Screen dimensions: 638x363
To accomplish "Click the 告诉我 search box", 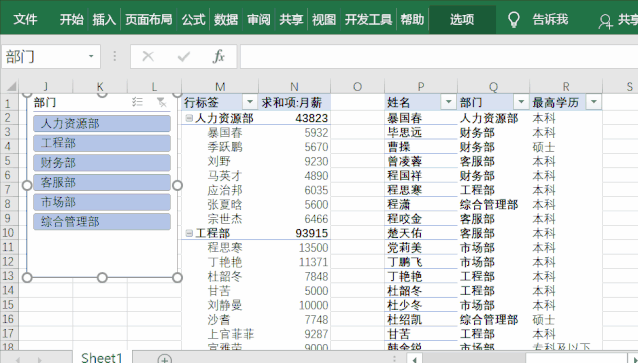I will (550, 20).
